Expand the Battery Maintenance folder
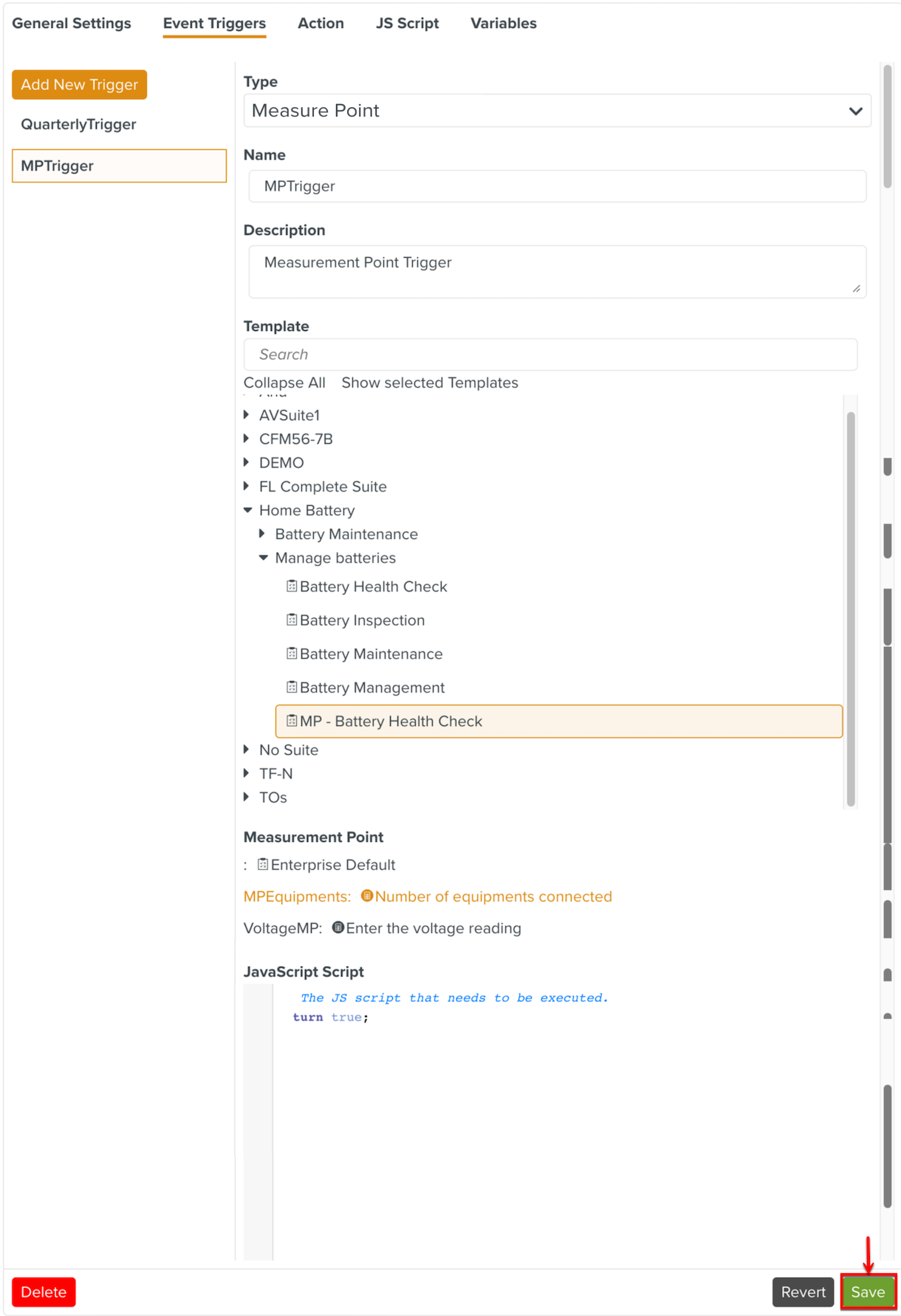 tap(263, 534)
